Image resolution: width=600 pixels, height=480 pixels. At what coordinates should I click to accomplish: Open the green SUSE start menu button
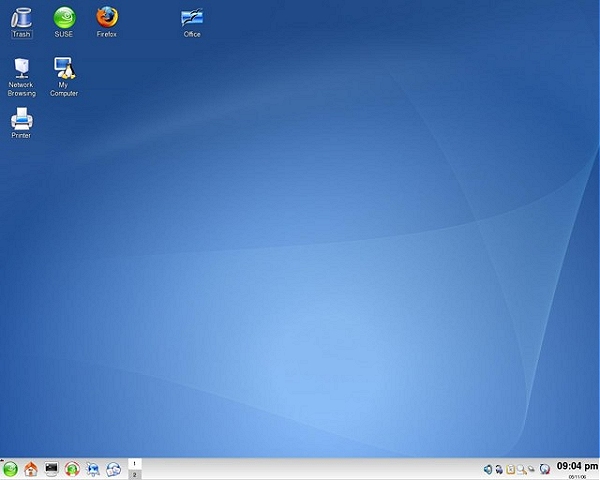point(10,469)
